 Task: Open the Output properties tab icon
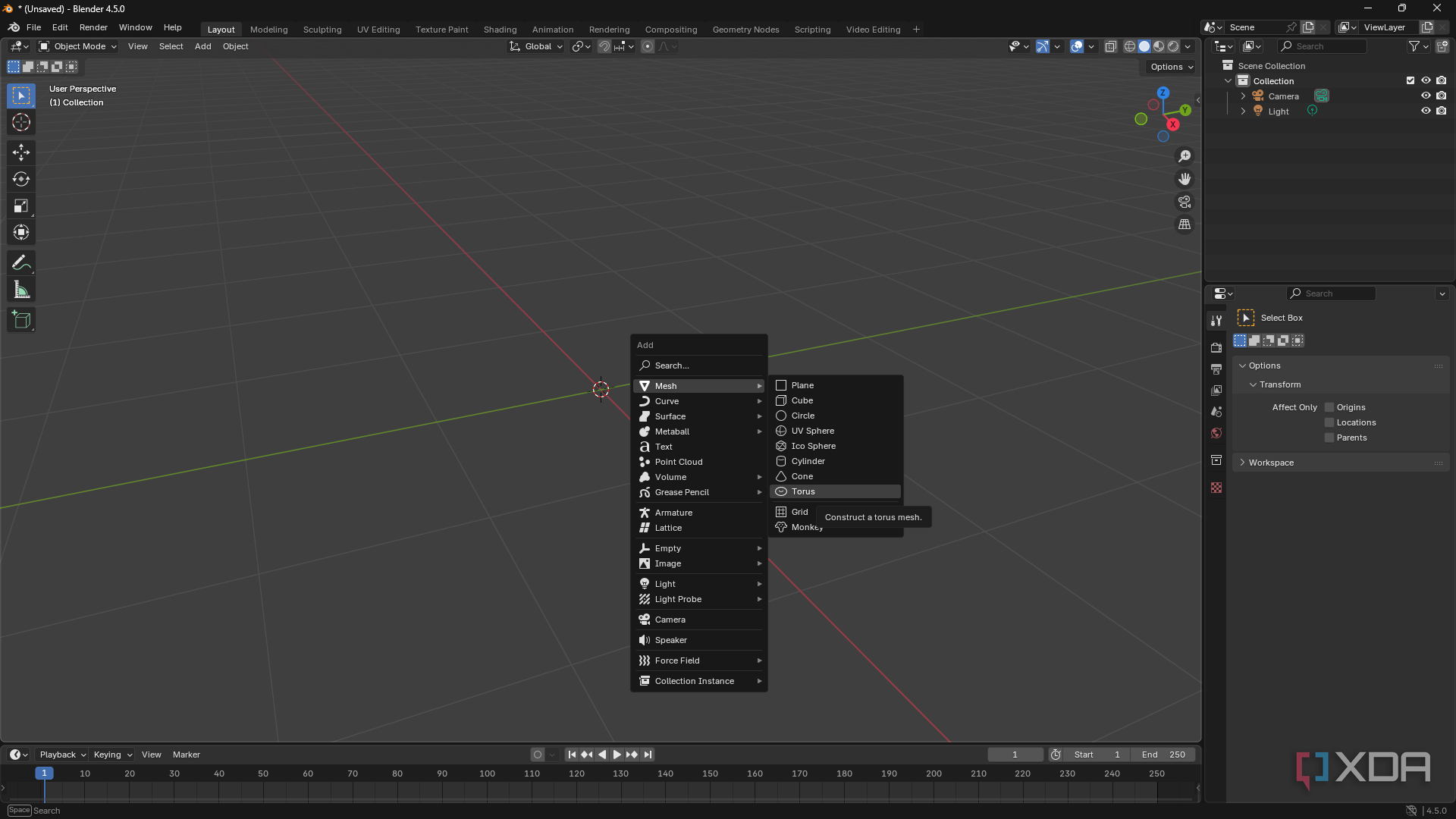coord(1216,369)
